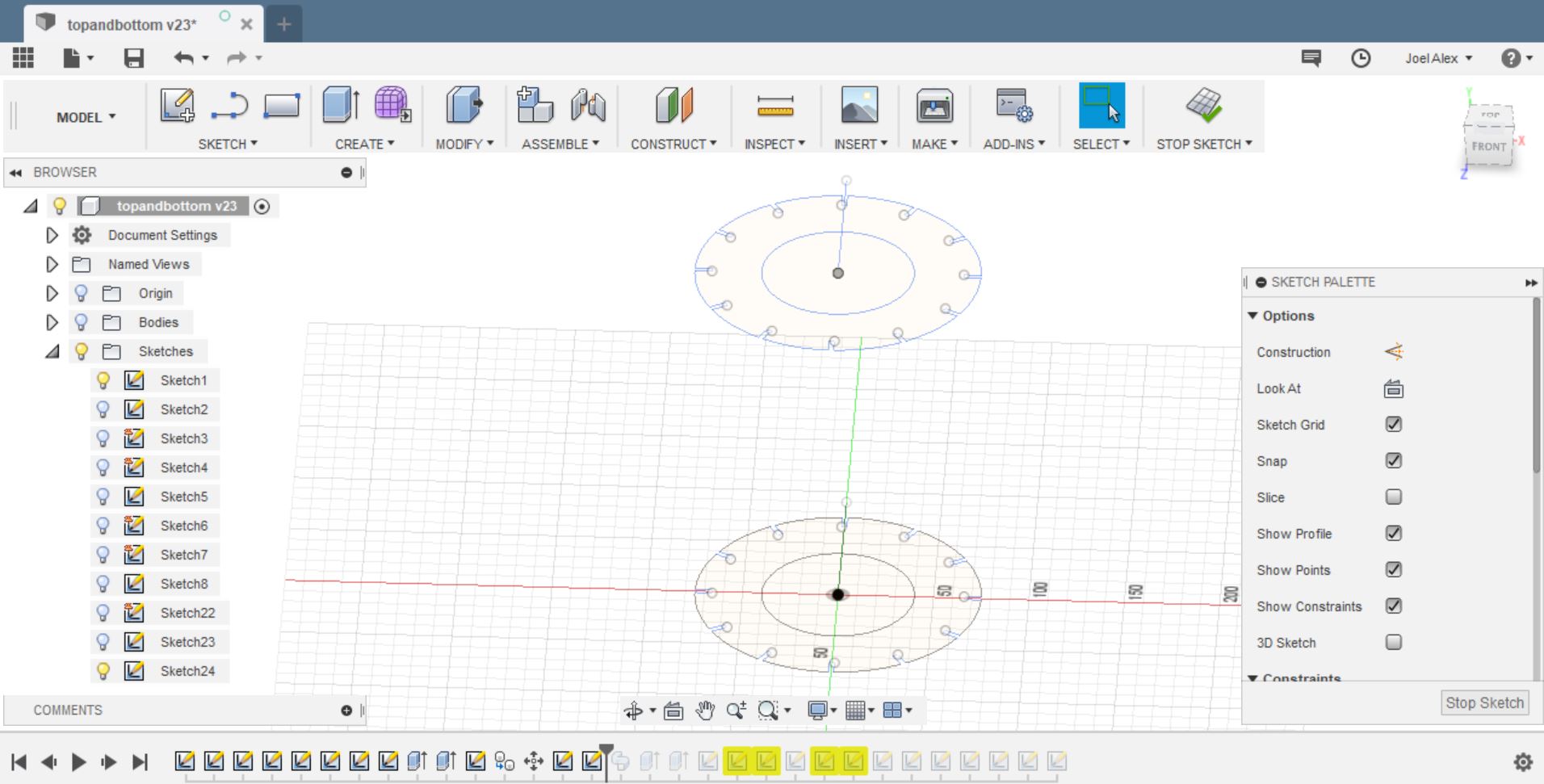1544x784 pixels.
Task: Open the SKETCH menu
Action: click(x=228, y=144)
